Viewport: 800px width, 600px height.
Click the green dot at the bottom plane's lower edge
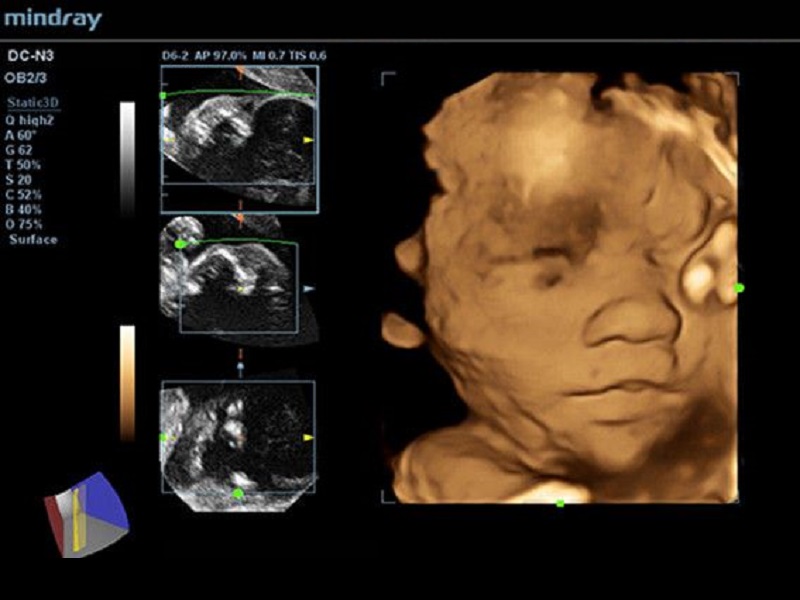(238, 493)
